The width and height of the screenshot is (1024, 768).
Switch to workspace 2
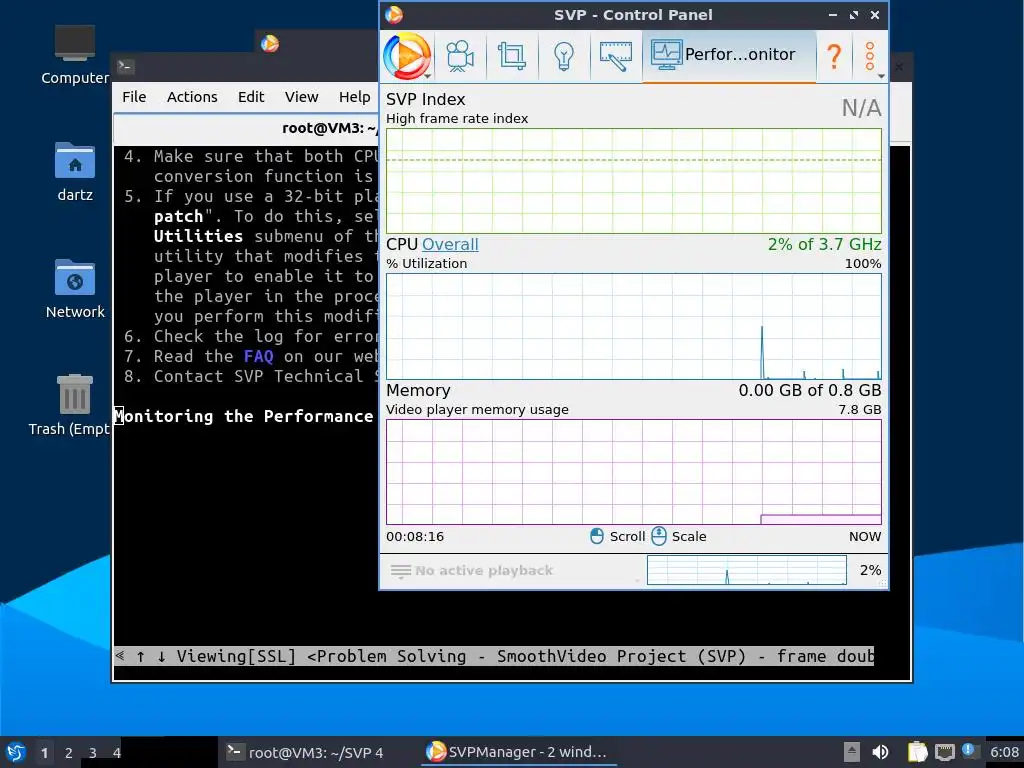tap(69, 753)
